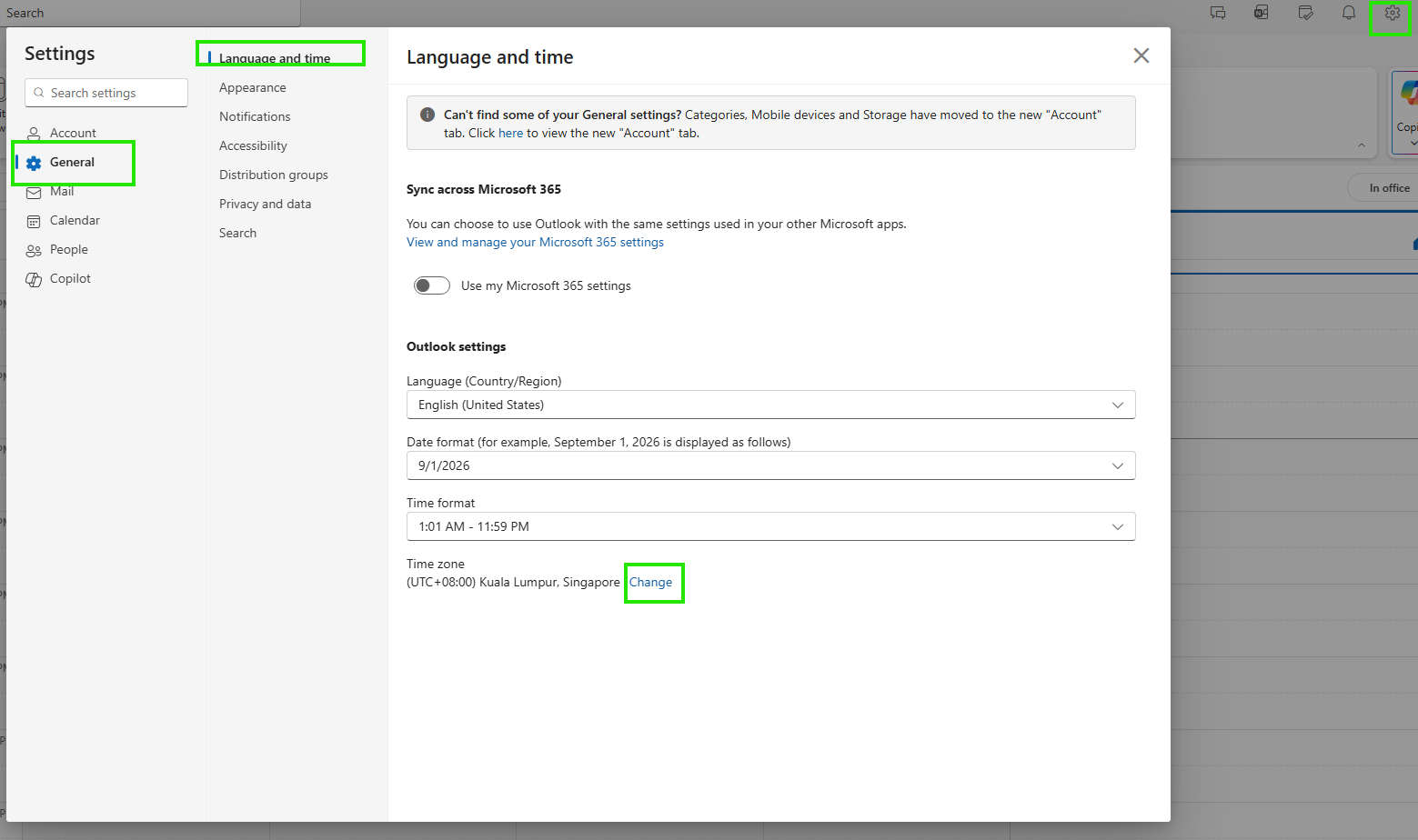The height and width of the screenshot is (840, 1418).
Task: Open the Time format dropdown
Action: point(770,526)
